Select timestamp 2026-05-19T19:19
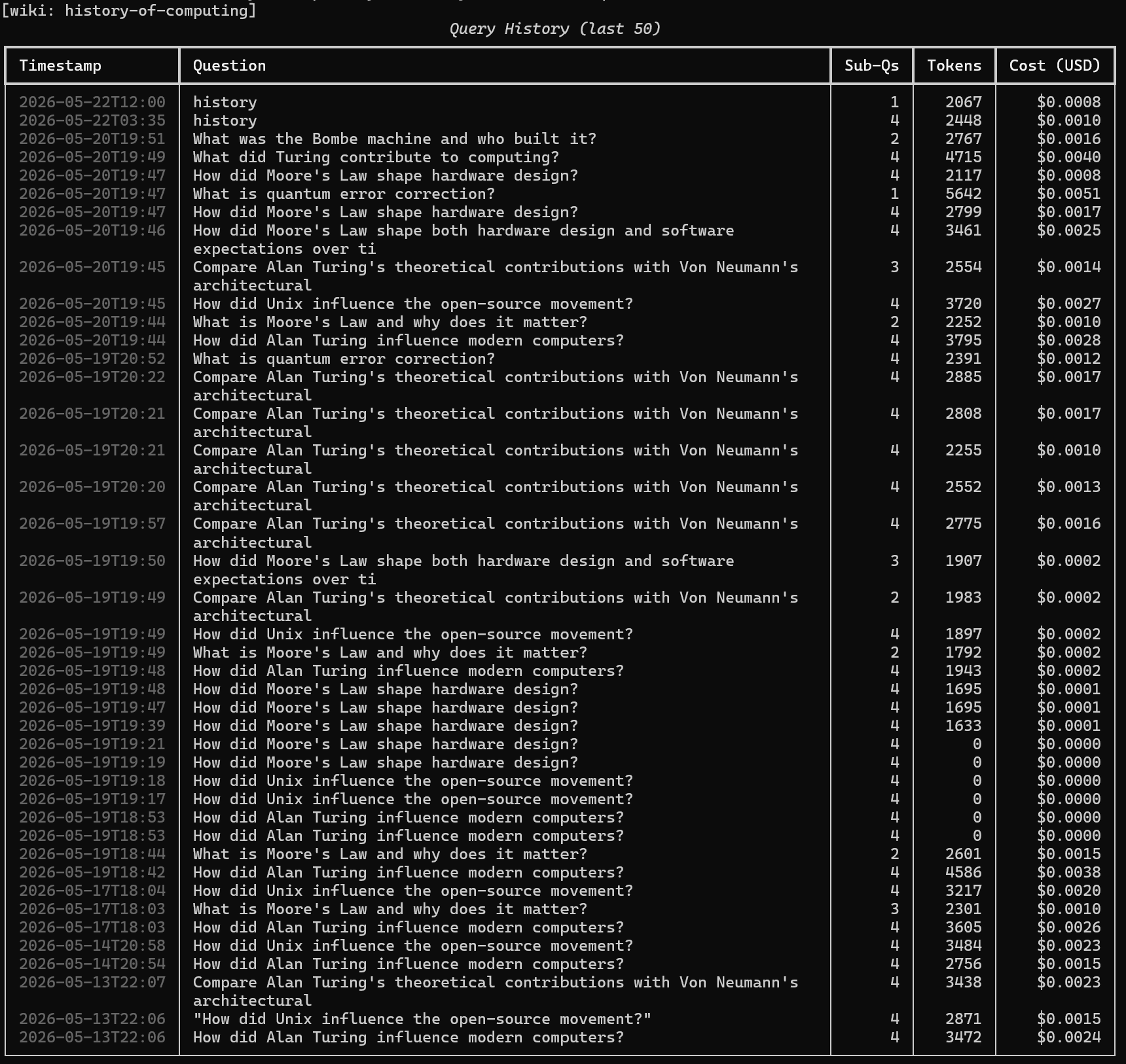Image resolution: width=1126 pixels, height=1064 pixels. (x=92, y=762)
